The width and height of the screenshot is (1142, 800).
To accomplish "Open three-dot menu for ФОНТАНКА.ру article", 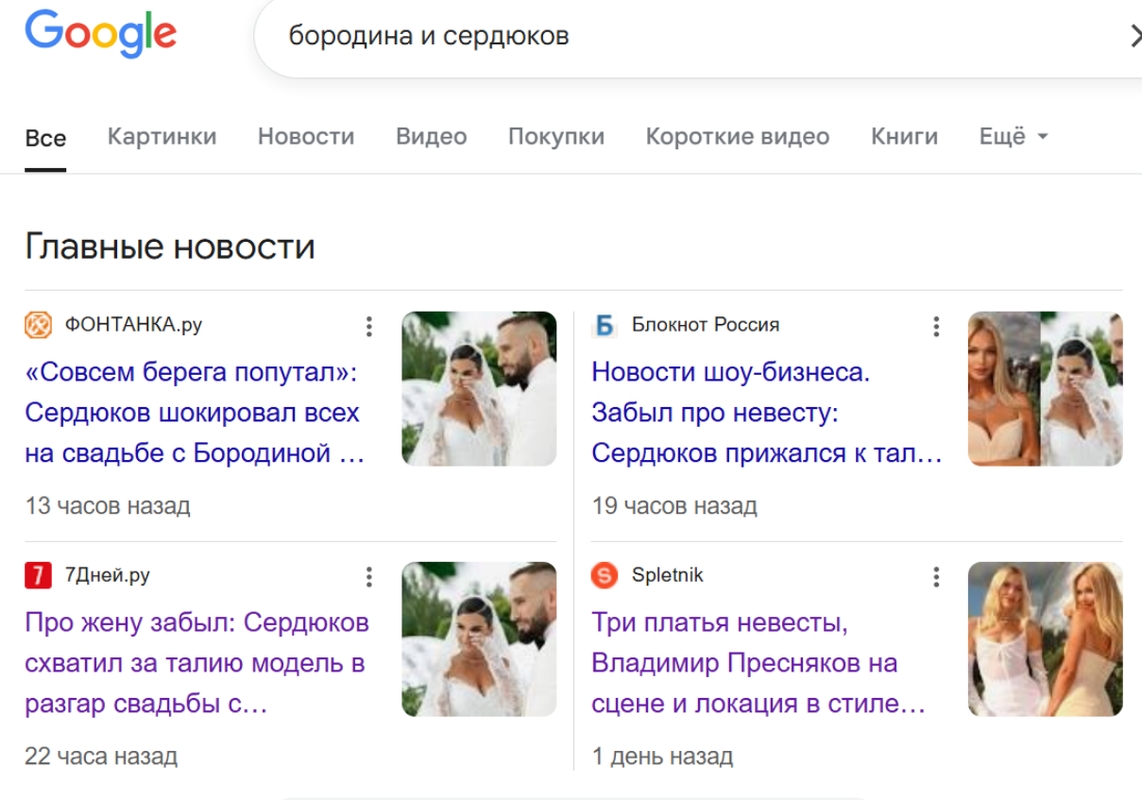I will tap(369, 326).
